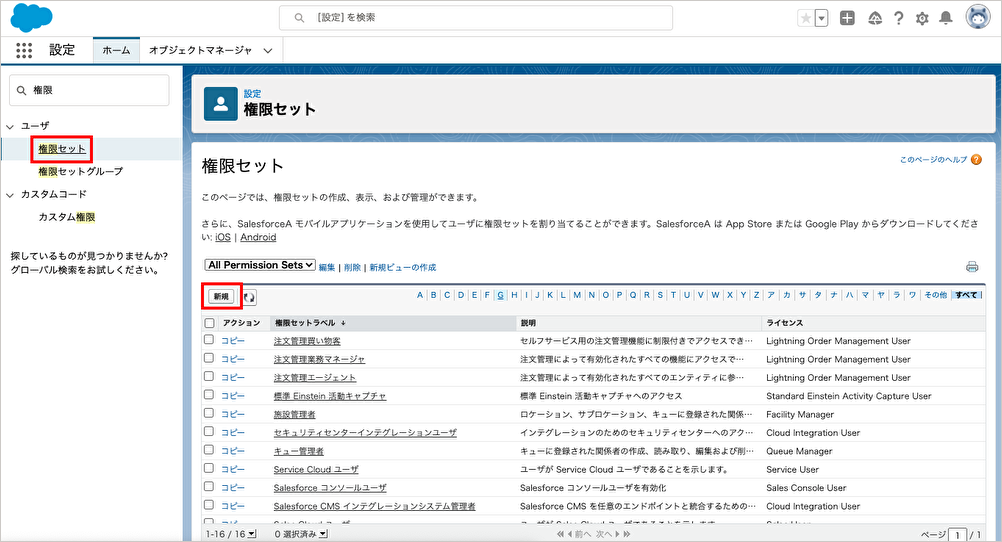Click the quick find box containing 権限
Image resolution: width=1002 pixels, height=542 pixels.
(x=89, y=90)
